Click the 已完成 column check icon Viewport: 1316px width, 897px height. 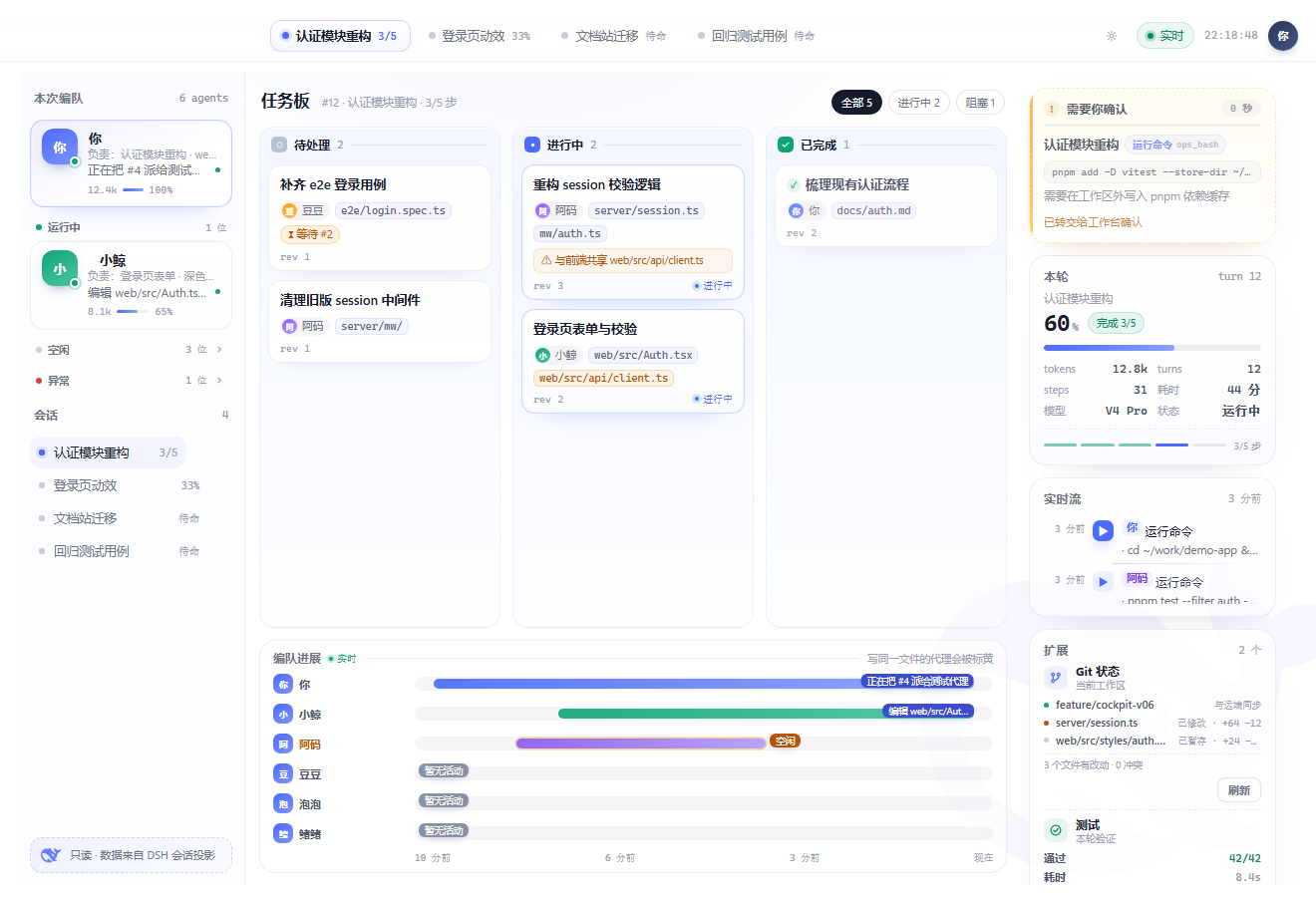(786, 145)
